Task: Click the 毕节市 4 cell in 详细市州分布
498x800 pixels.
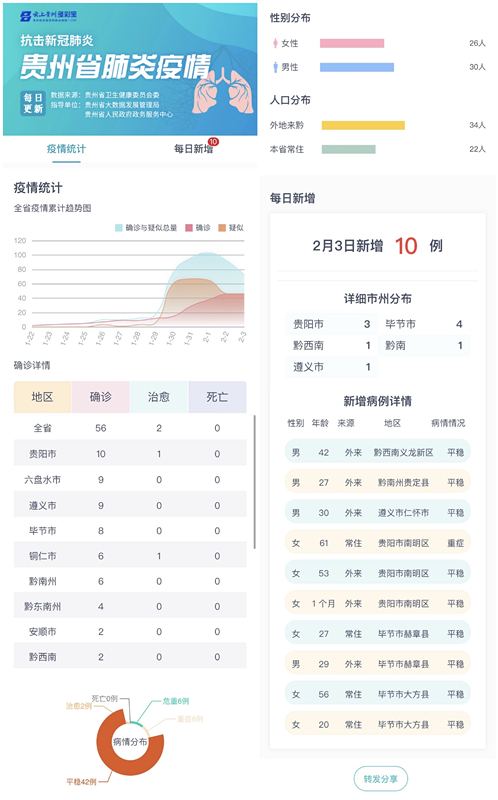Action: click(x=424, y=324)
